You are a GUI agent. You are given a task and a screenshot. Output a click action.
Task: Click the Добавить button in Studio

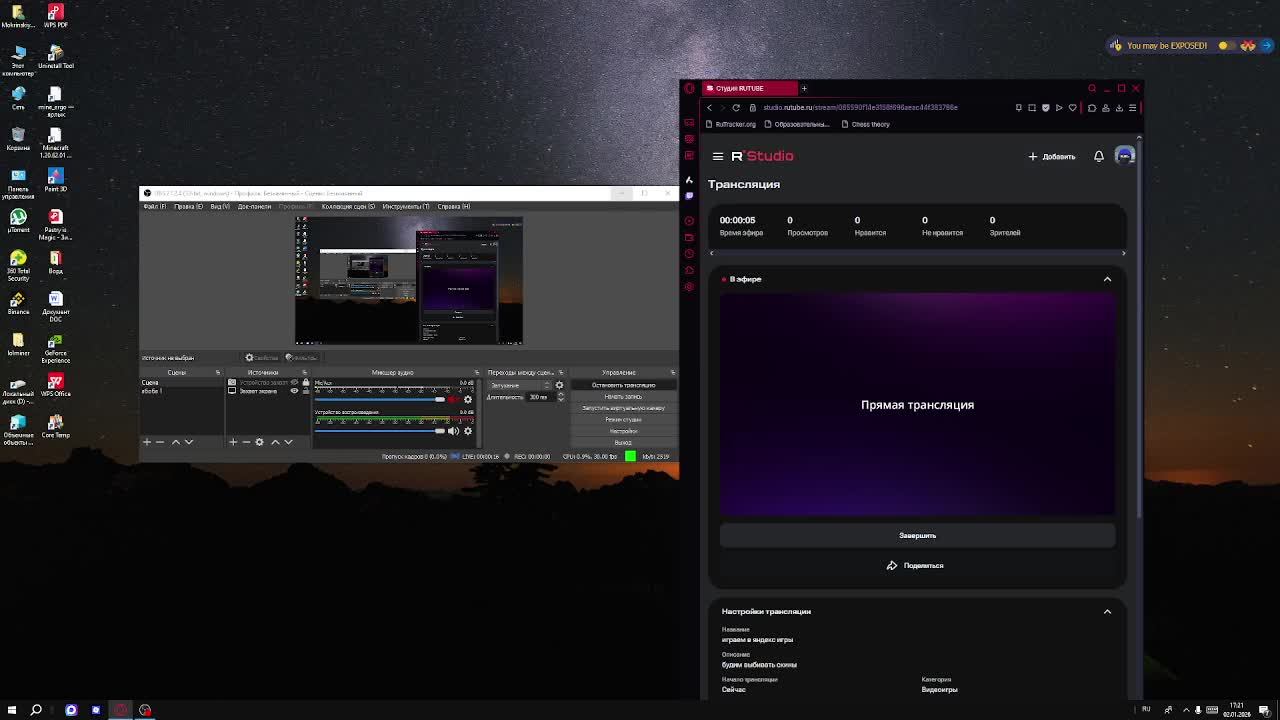pos(1052,157)
